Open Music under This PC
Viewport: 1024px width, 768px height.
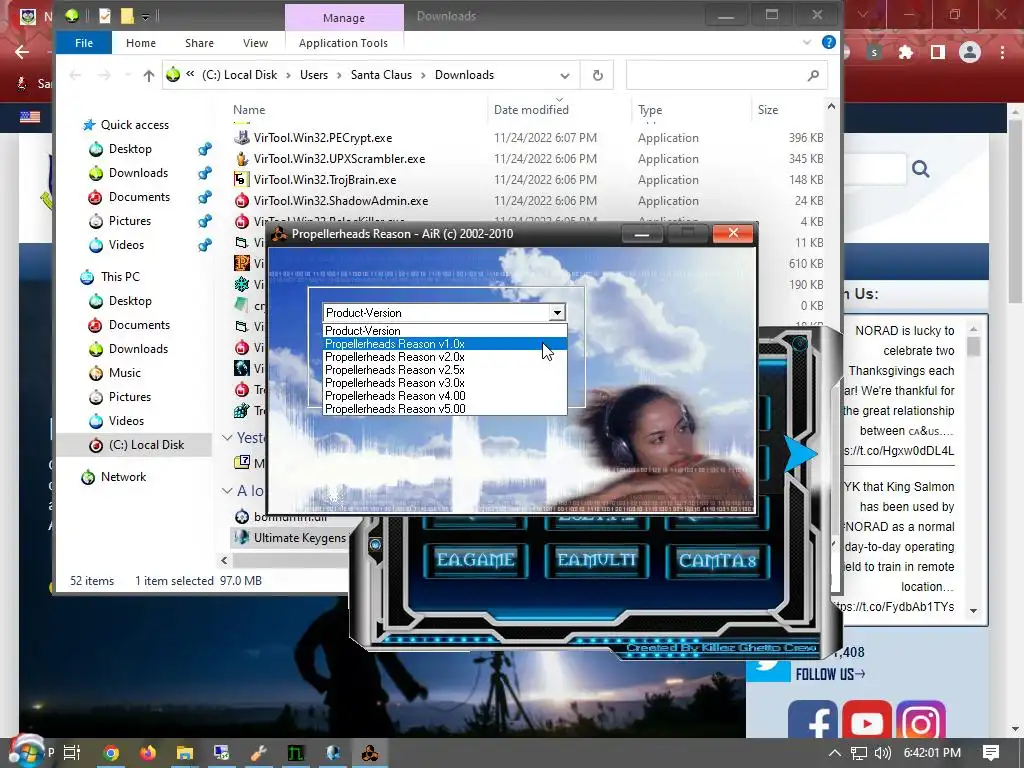pyautogui.click(x=125, y=373)
